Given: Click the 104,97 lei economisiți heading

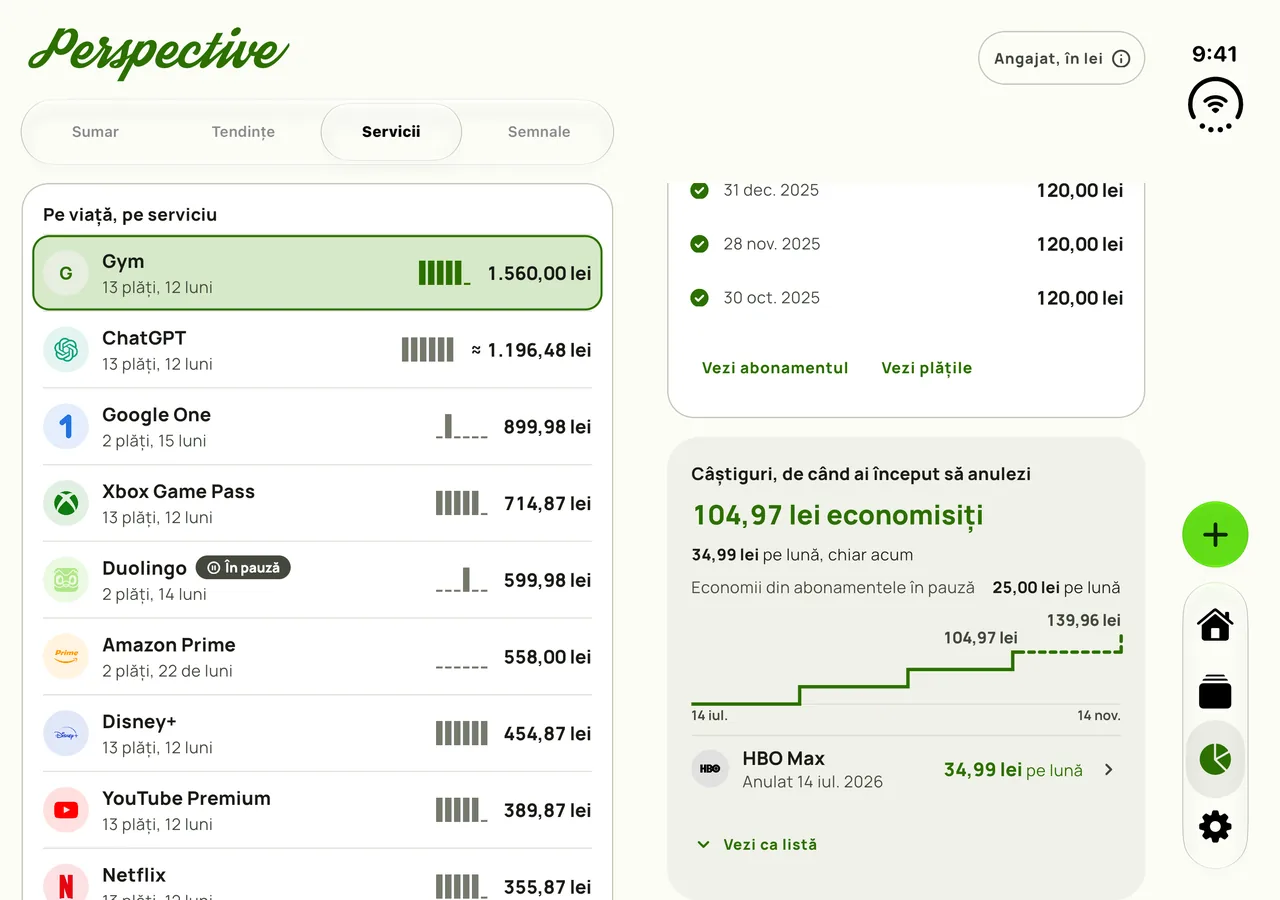Looking at the screenshot, I should [x=838, y=515].
